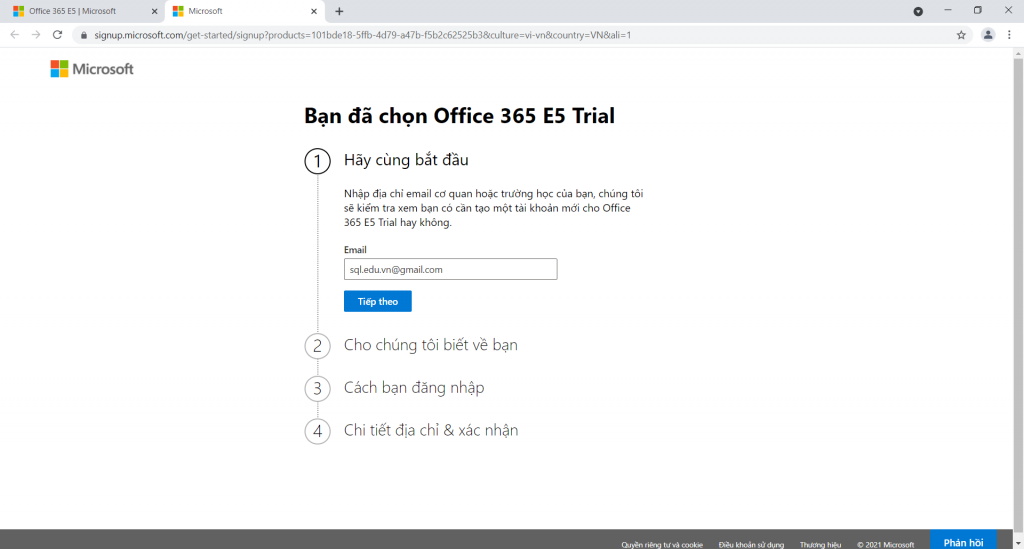
Task: Click the address bar URL
Action: click(x=362, y=35)
